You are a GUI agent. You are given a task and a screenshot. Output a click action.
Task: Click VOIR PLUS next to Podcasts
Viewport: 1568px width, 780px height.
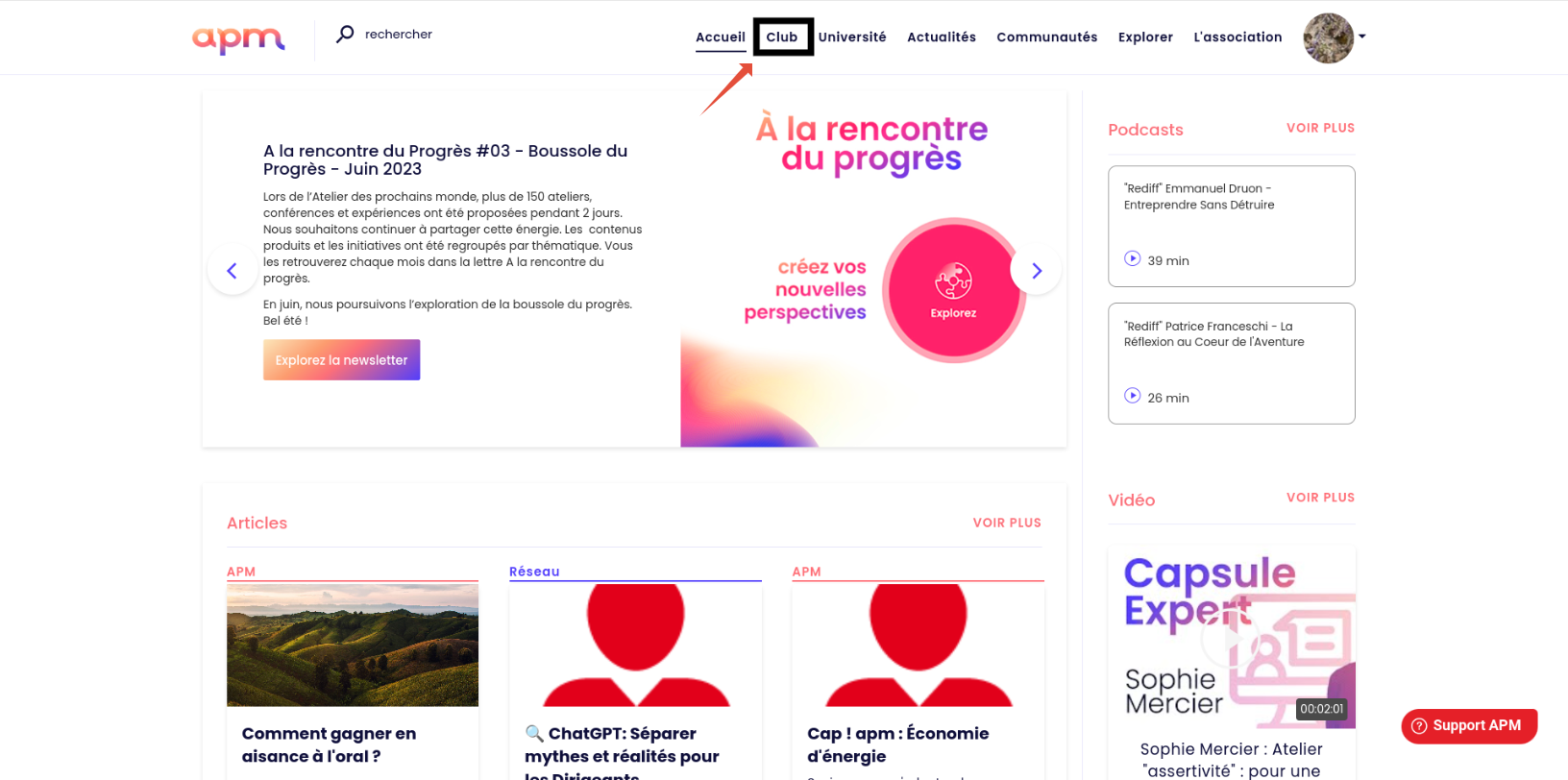[1320, 128]
